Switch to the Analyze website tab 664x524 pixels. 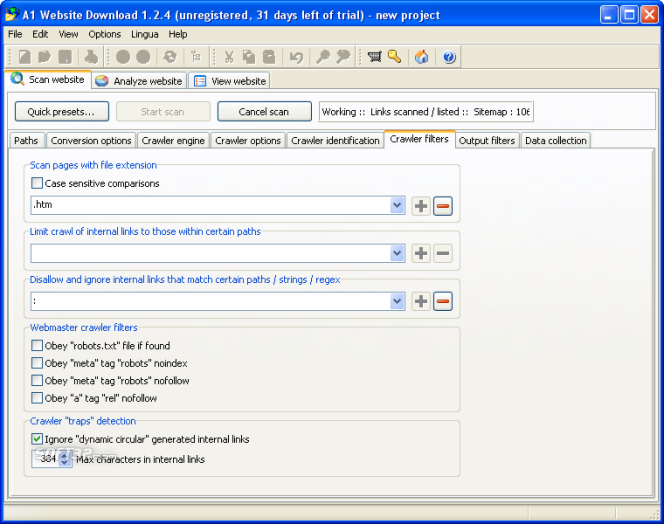pyautogui.click(x=139, y=81)
